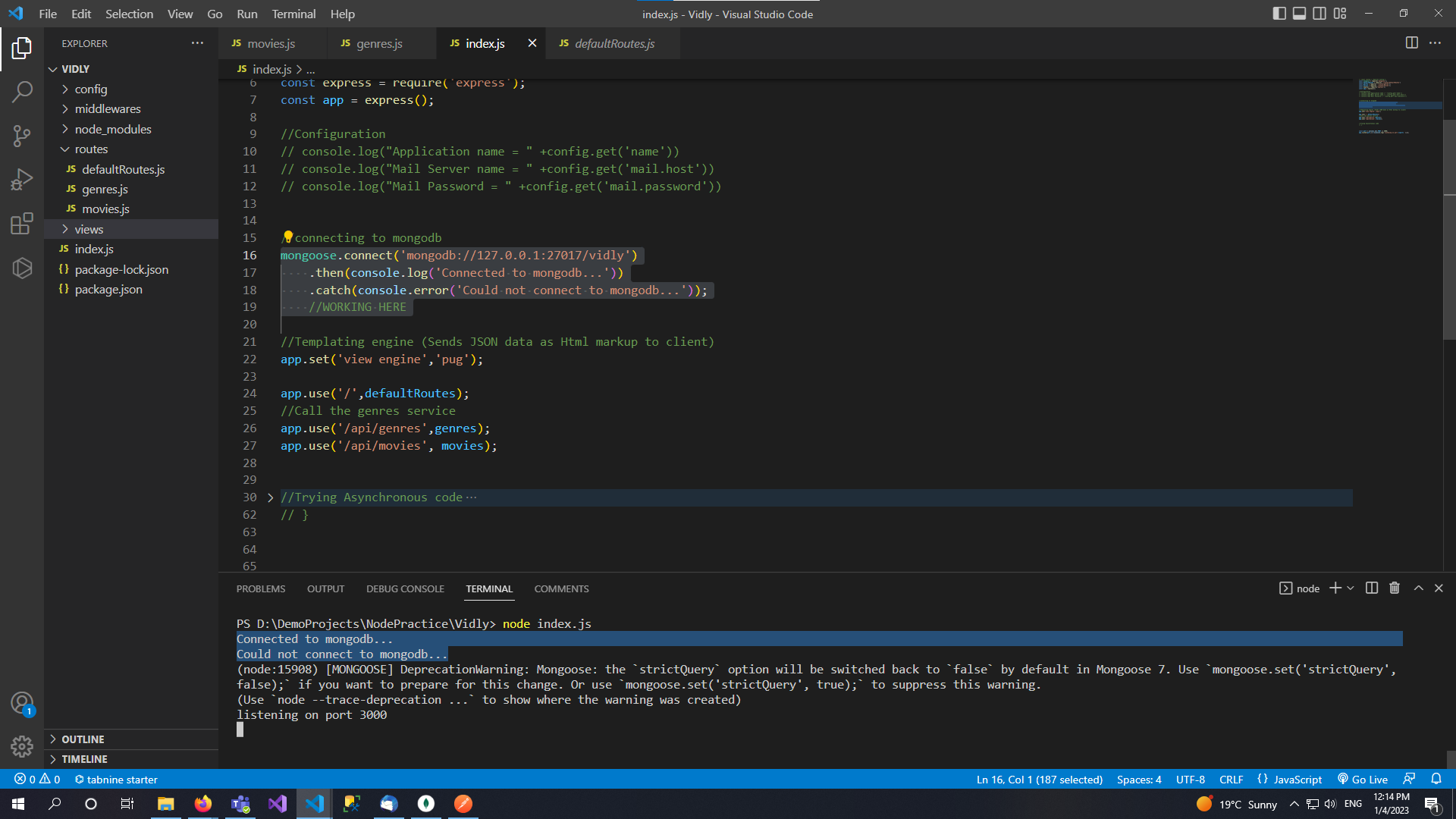
Task: Click the feedback icon in status bar
Action: tap(1409, 780)
